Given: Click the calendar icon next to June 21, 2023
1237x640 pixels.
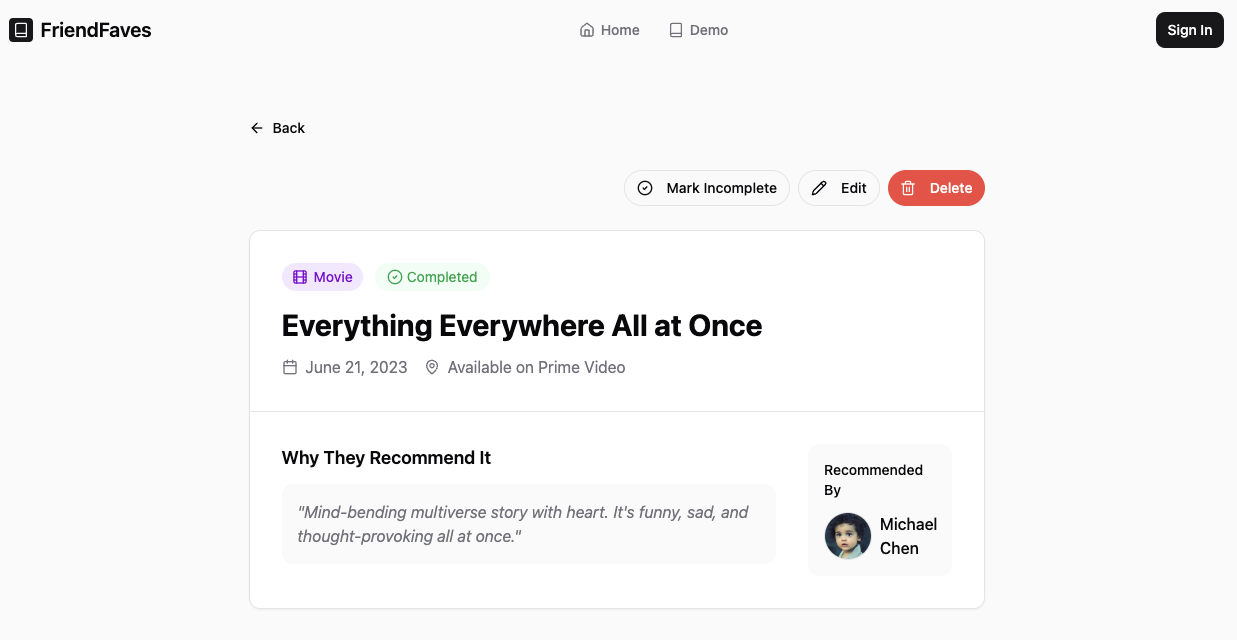Looking at the screenshot, I should (x=290, y=367).
